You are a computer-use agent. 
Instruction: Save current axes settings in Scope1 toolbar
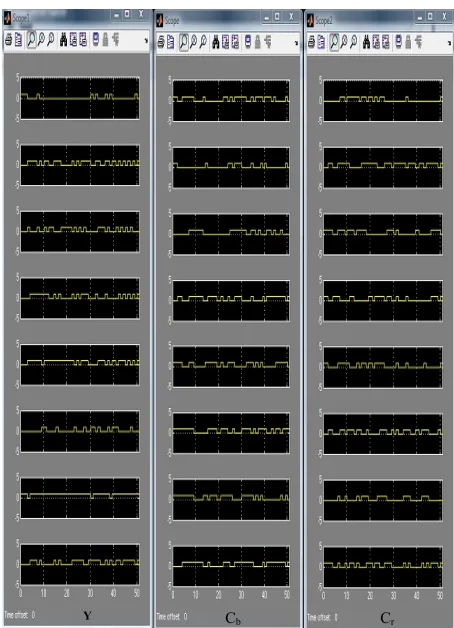(x=73, y=40)
